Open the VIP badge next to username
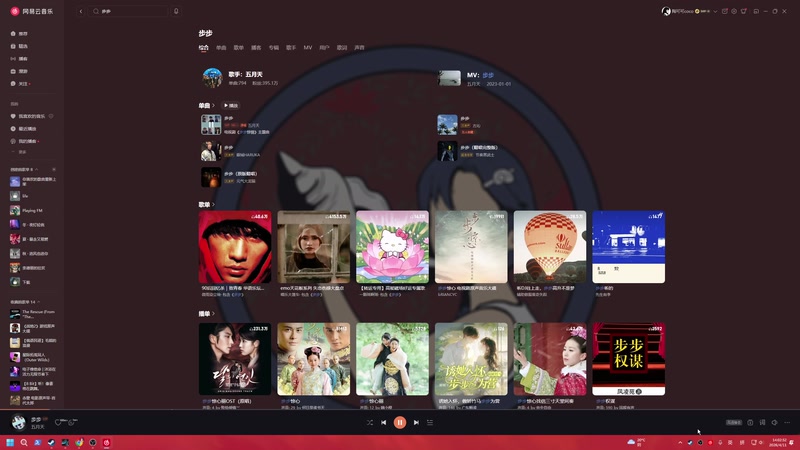The width and height of the screenshot is (800, 450). pyautogui.click(x=703, y=11)
